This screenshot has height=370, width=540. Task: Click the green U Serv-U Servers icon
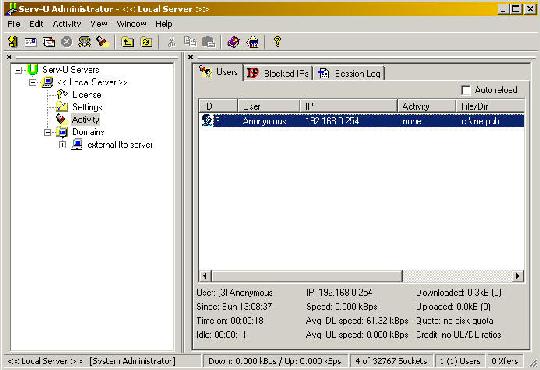point(33,70)
